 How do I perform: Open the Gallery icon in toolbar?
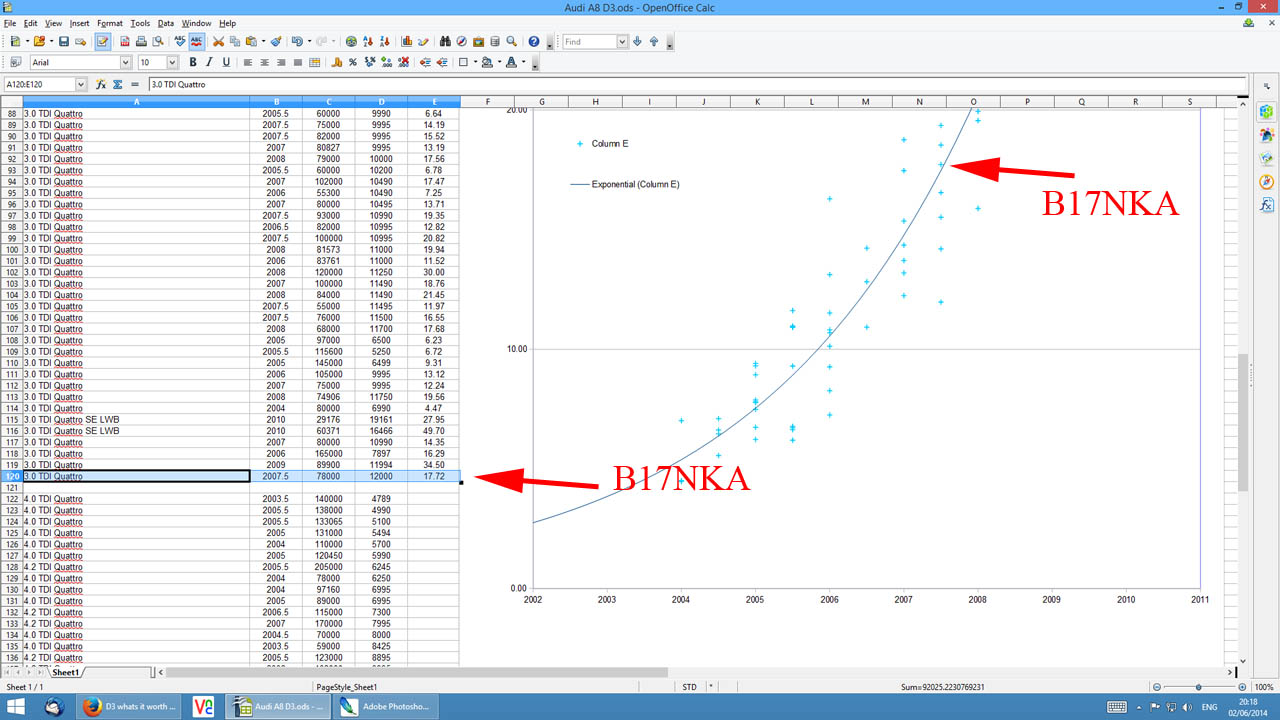(x=478, y=42)
